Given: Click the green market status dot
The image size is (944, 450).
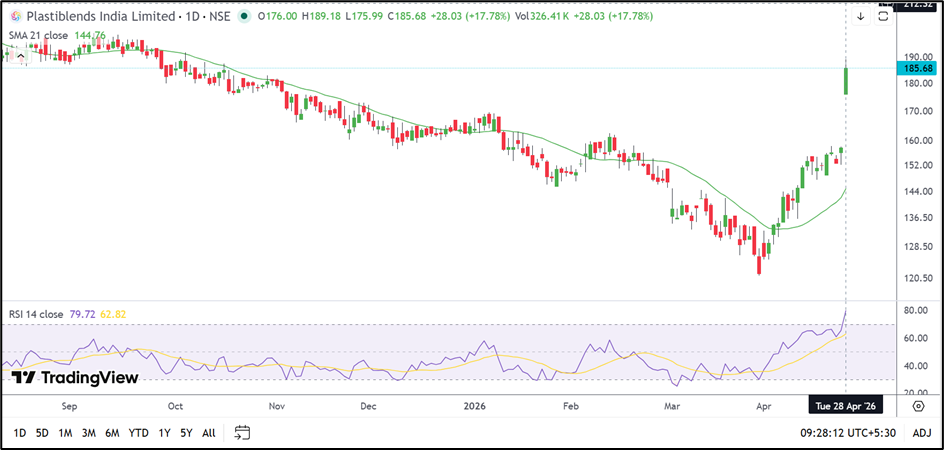Looking at the screenshot, I should tap(244, 16).
